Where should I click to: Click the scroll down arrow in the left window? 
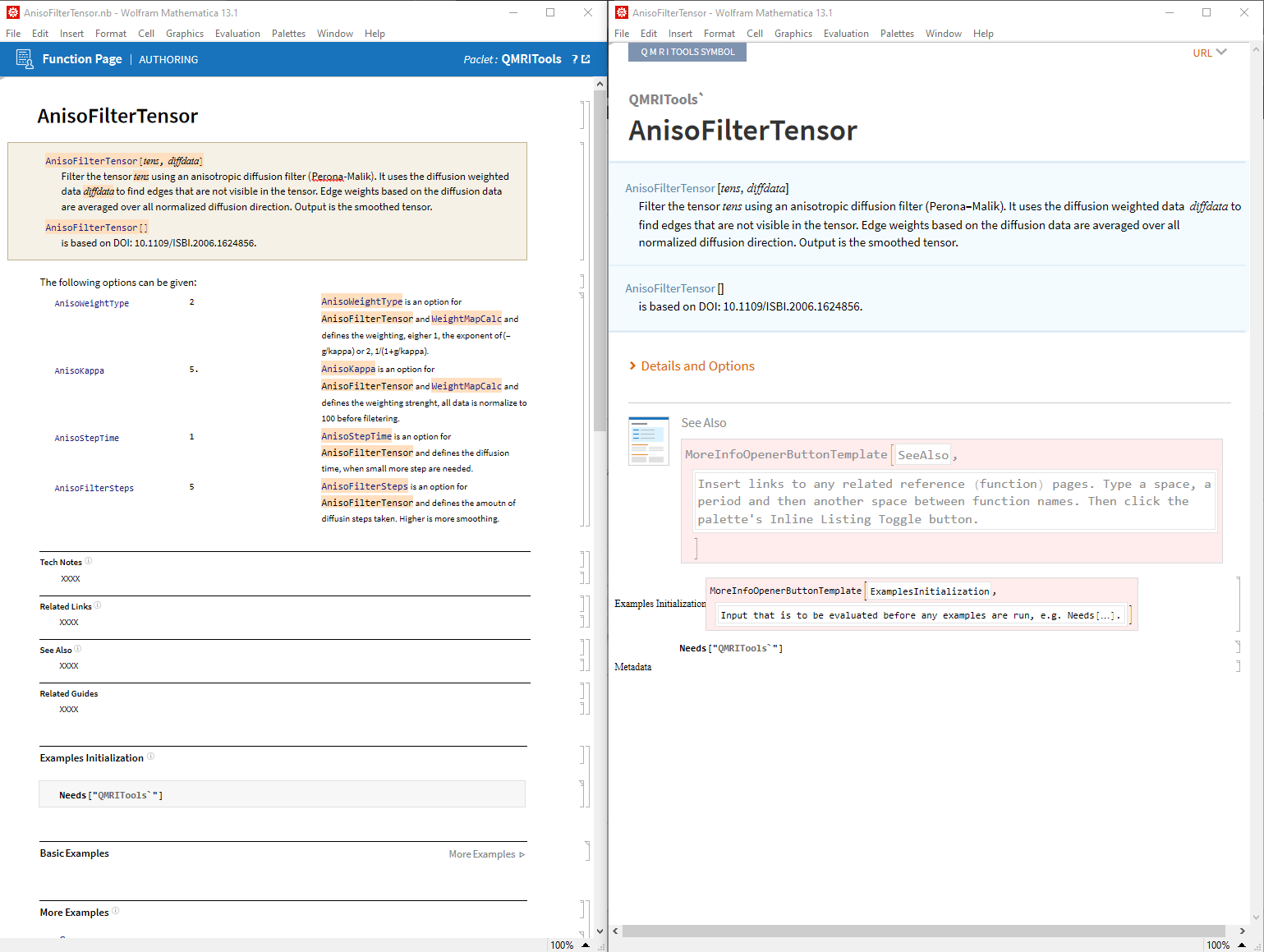coord(600,931)
